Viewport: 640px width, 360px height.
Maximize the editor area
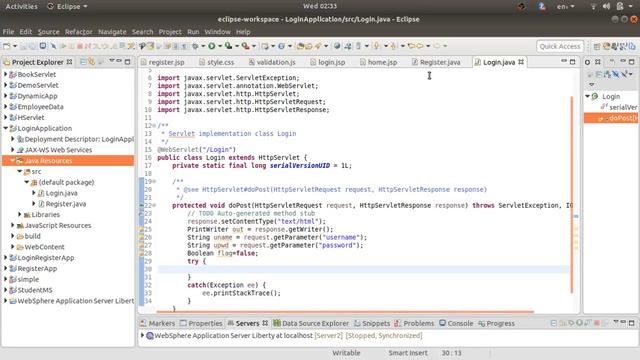572,62
